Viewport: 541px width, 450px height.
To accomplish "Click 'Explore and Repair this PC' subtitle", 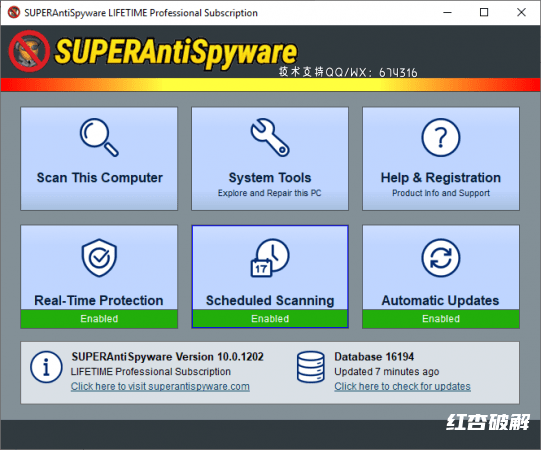I will tap(269, 193).
